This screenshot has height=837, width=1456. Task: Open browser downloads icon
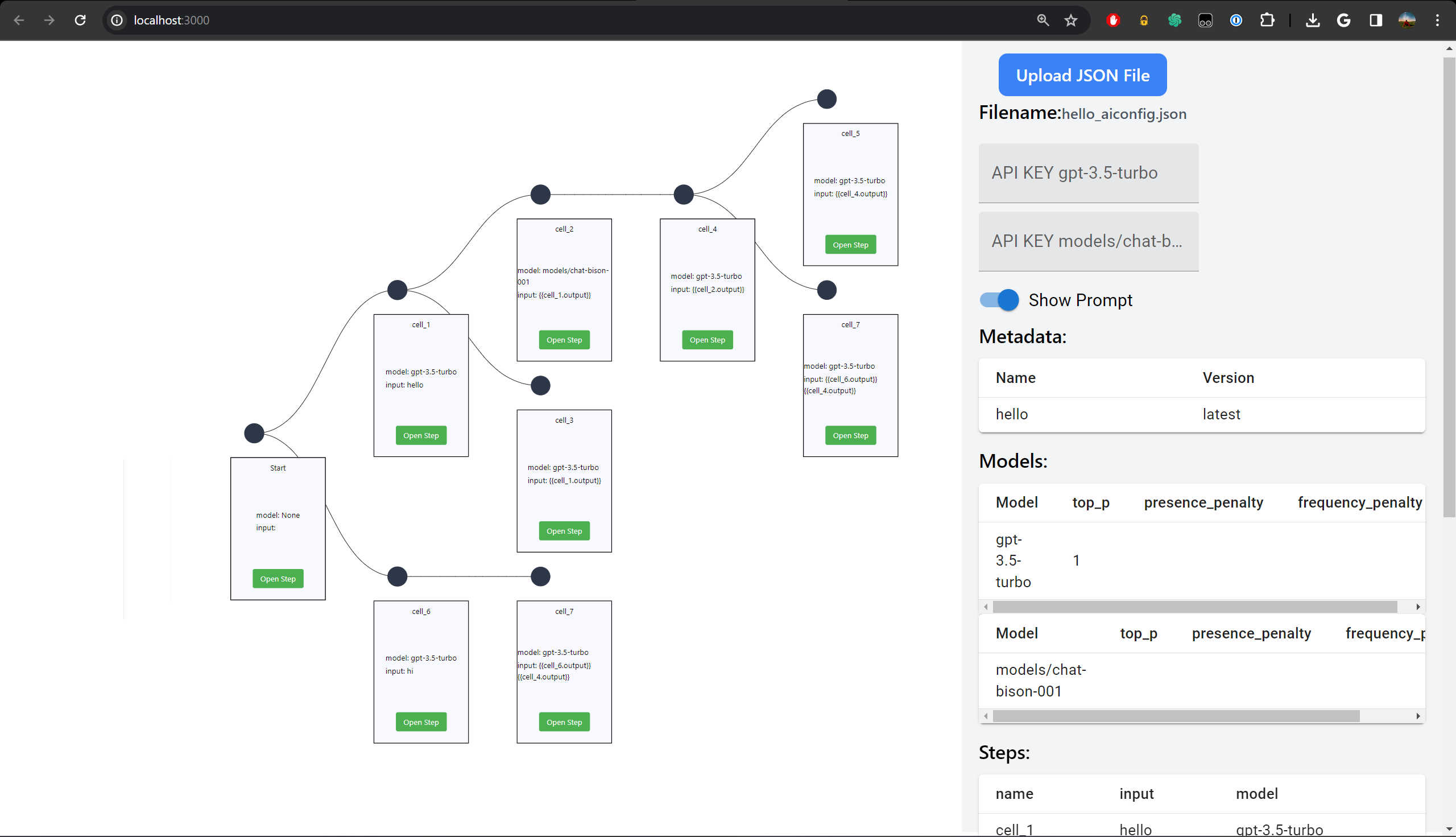(x=1312, y=20)
